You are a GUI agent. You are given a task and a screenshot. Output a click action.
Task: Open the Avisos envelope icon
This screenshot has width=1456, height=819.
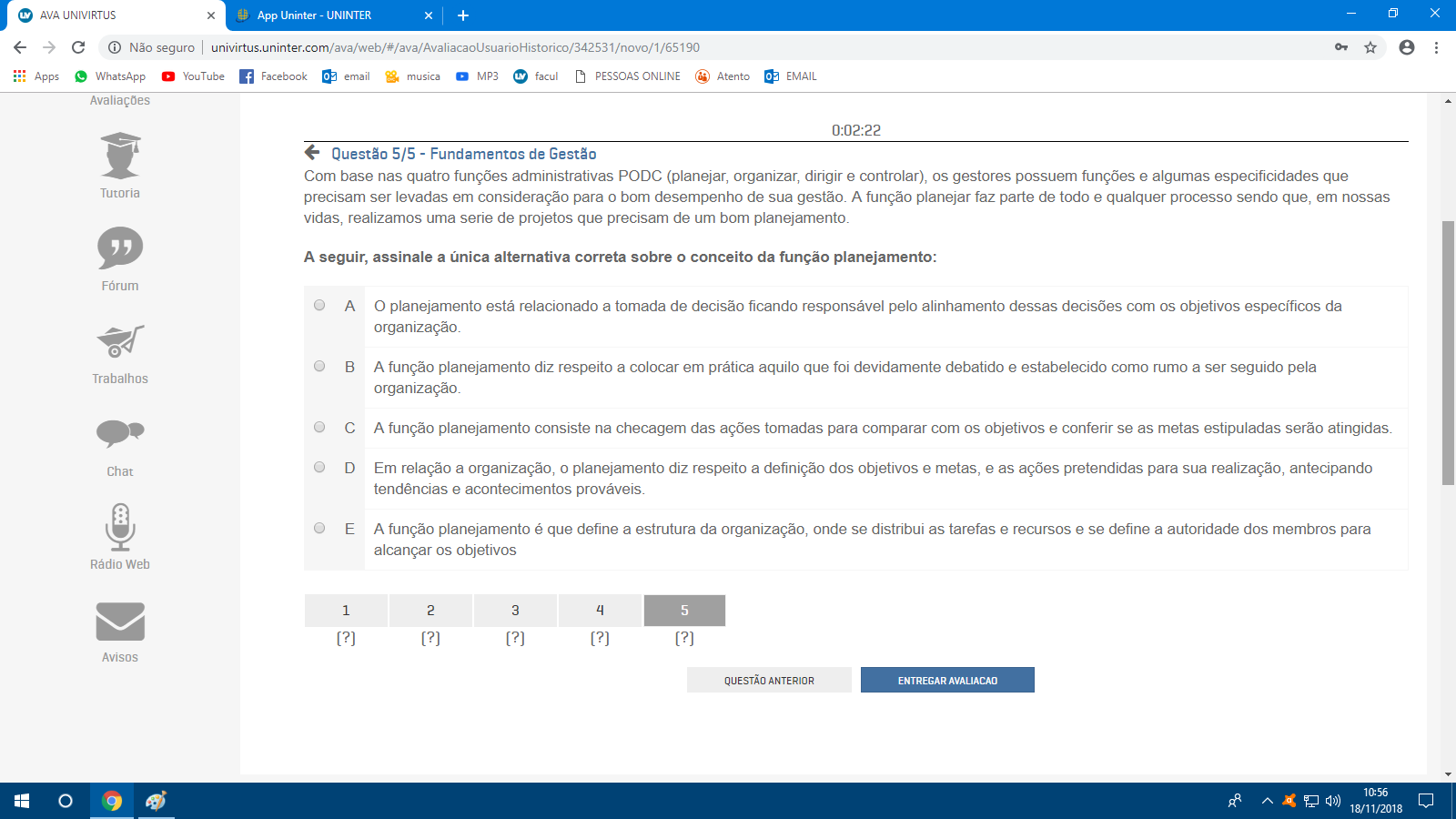point(120,622)
